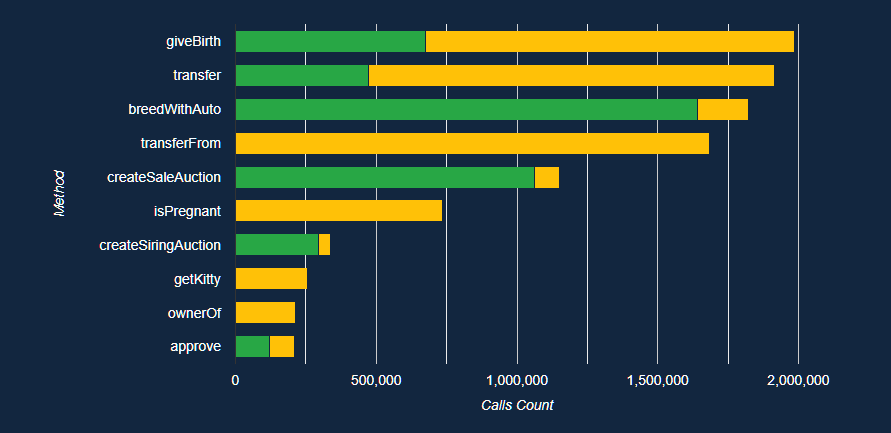Select the yellow isPregnant bar

(x=339, y=211)
